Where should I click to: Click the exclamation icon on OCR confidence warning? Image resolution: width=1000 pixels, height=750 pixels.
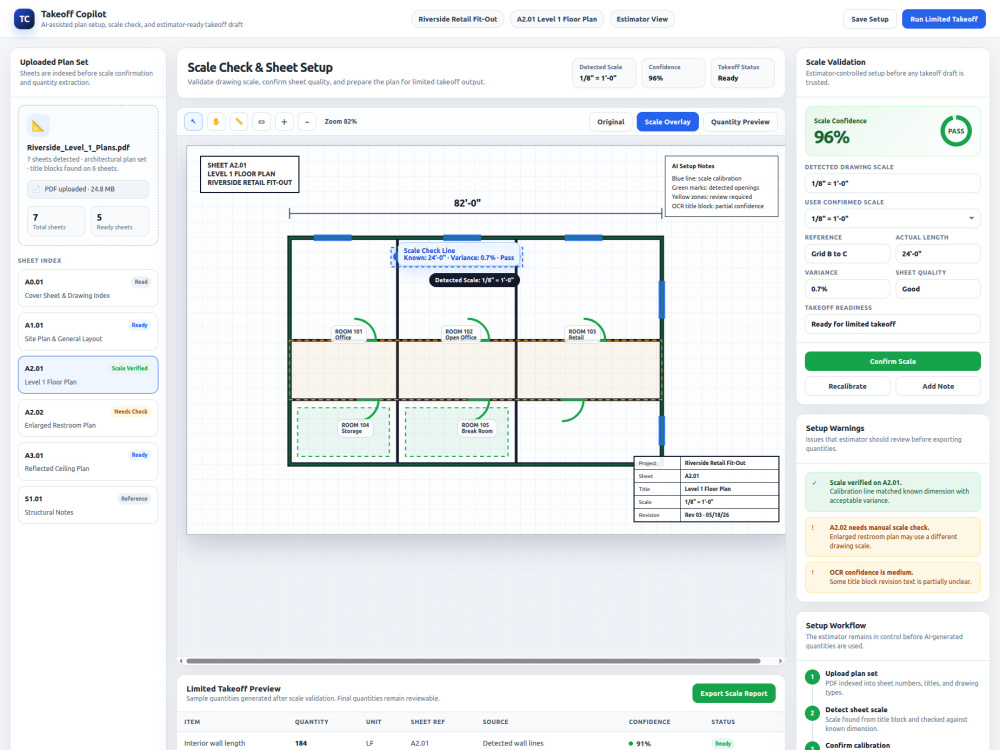click(812, 572)
